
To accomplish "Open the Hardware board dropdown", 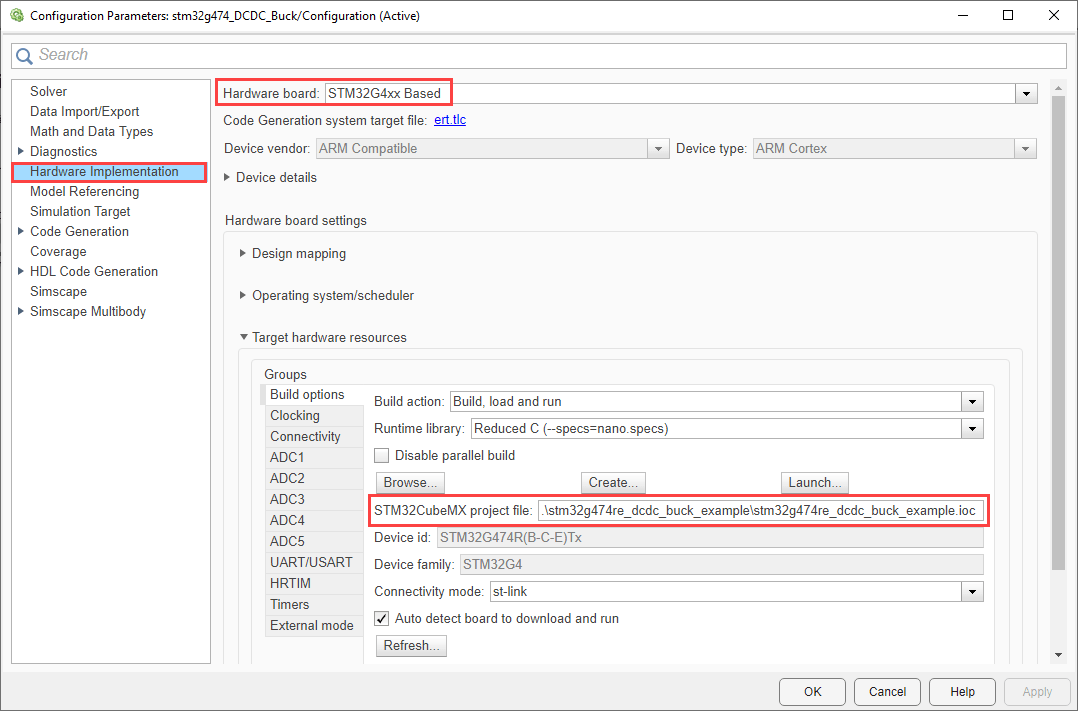I will click(x=1025, y=94).
